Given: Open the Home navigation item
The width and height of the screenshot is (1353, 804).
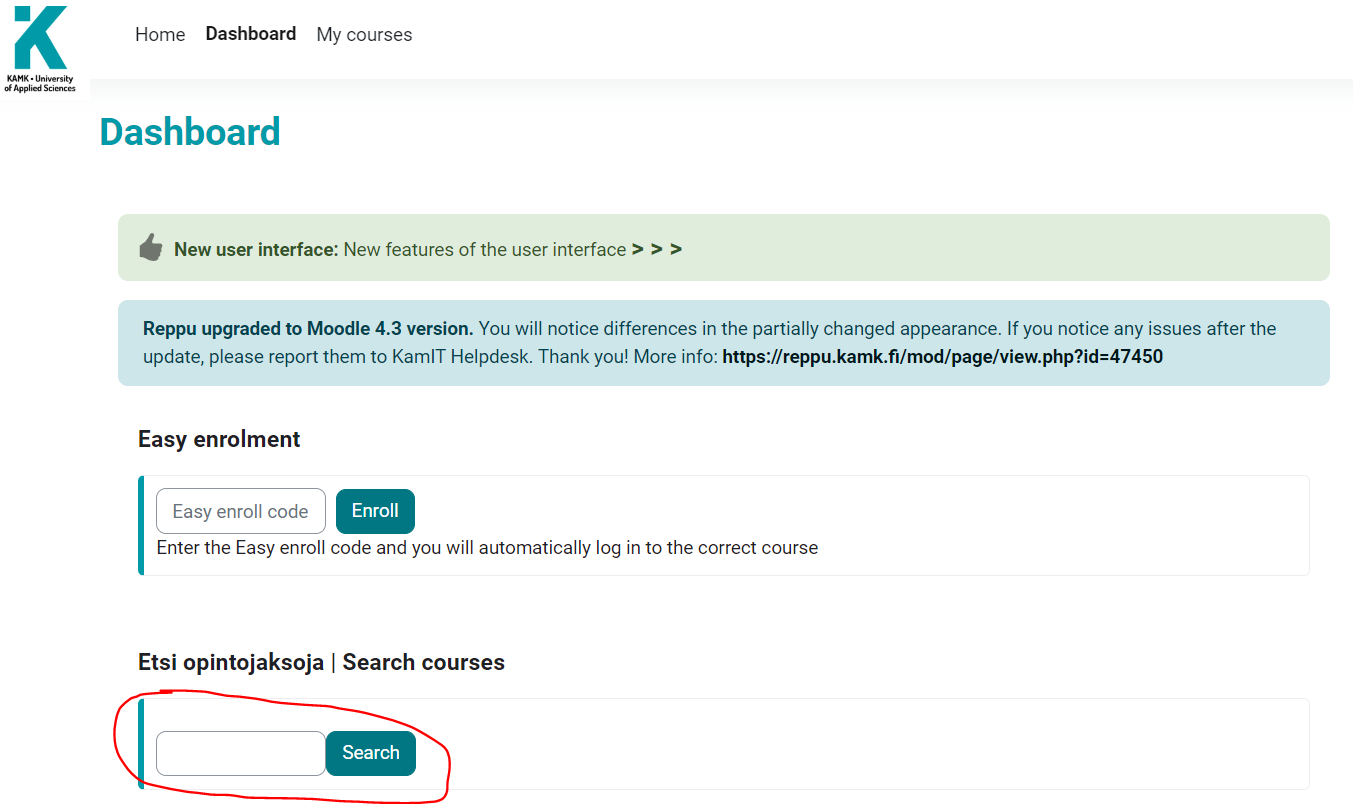Looking at the screenshot, I should pos(160,34).
